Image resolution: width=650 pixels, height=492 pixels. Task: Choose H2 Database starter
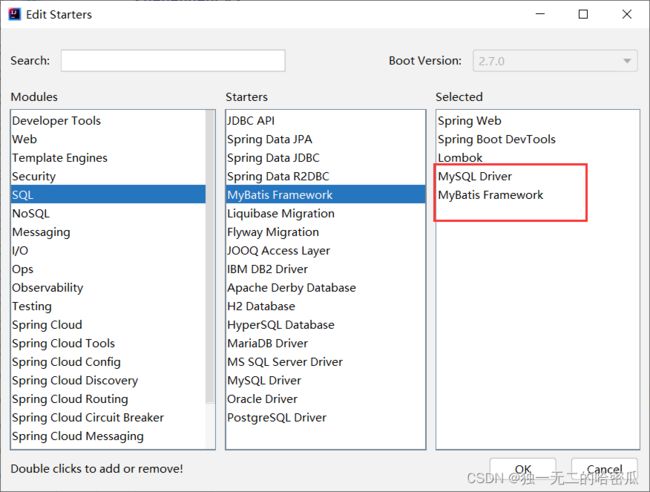(x=261, y=307)
